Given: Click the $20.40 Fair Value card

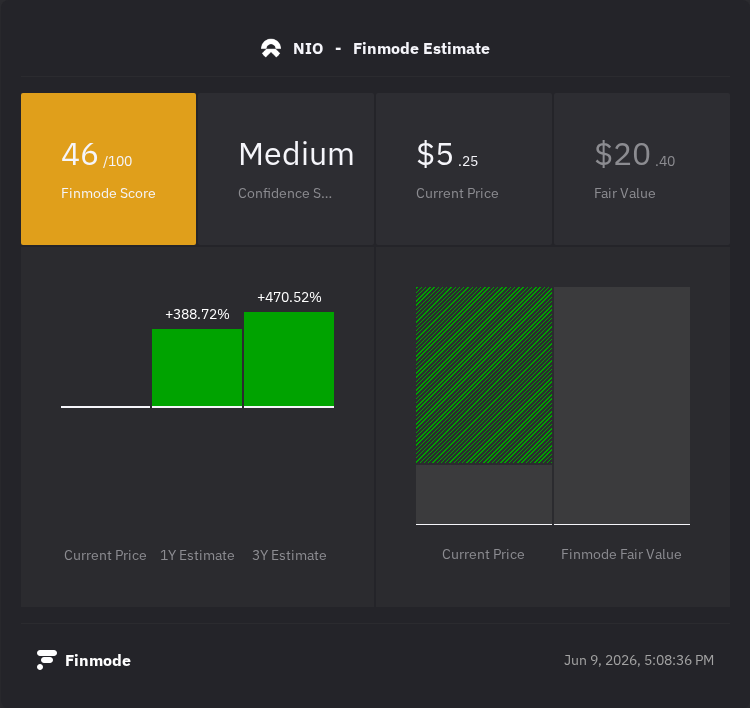Looking at the screenshot, I should click(x=641, y=169).
